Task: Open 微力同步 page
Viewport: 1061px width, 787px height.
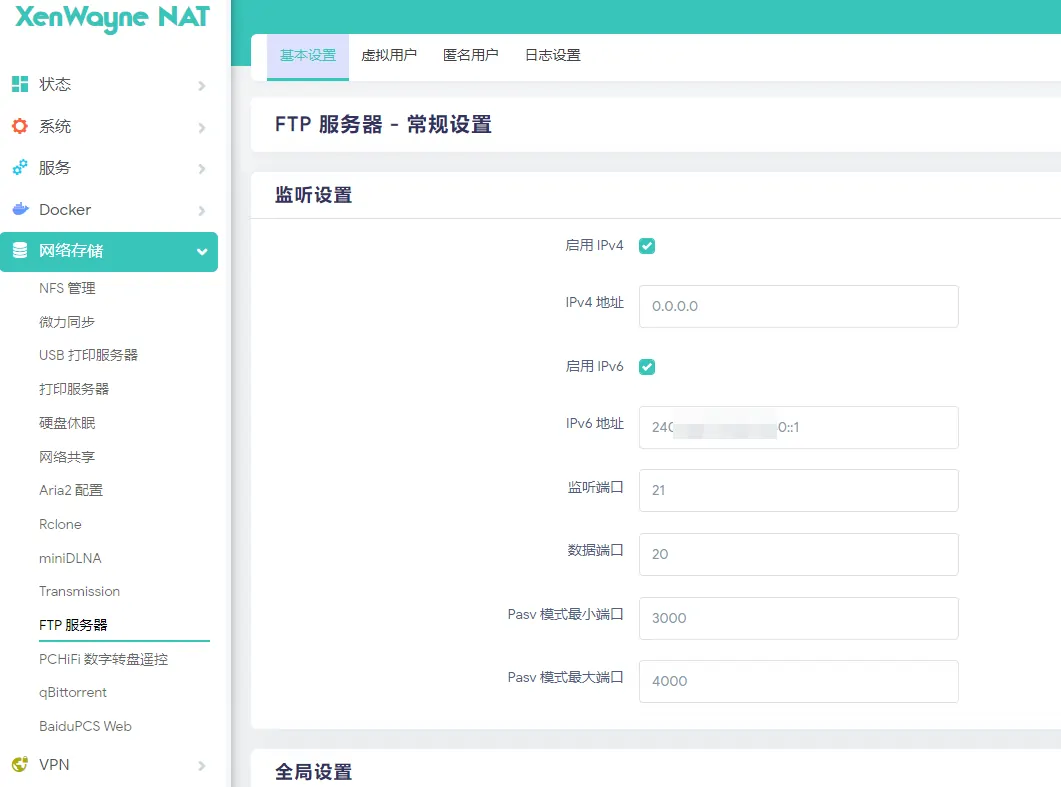Action: (67, 322)
